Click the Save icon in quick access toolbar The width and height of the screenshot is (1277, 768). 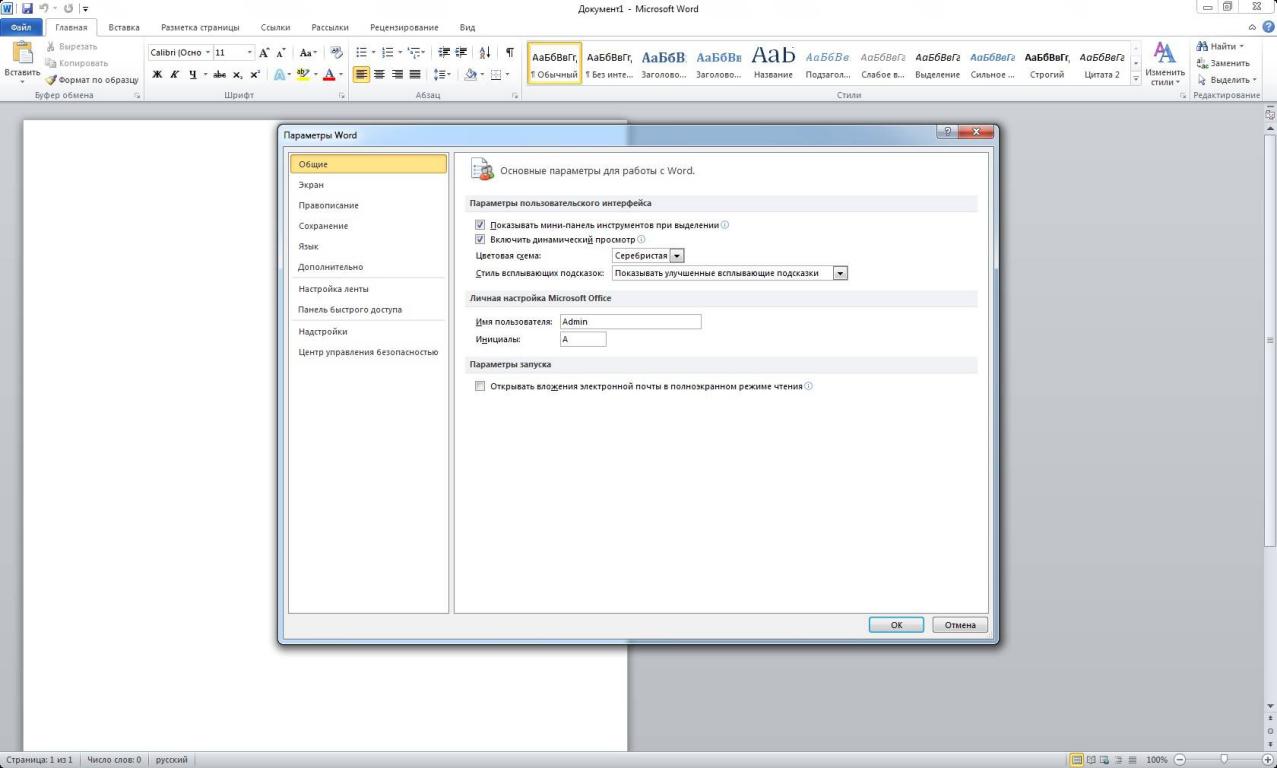[27, 8]
